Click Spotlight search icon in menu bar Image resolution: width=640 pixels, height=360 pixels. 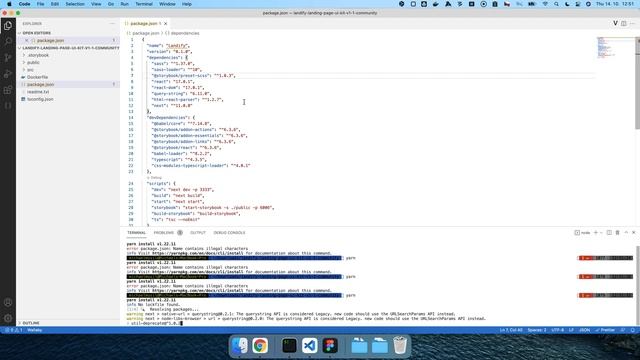556,4
